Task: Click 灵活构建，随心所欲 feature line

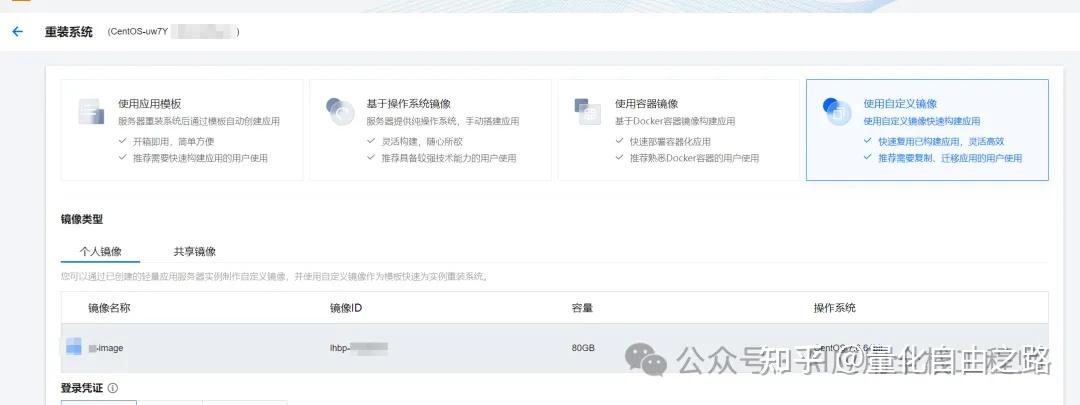Action: pyautogui.click(x=422, y=142)
